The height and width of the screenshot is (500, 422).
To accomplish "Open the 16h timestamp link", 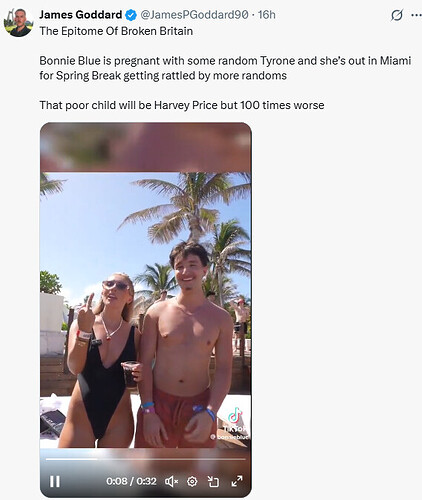I will 267,15.
